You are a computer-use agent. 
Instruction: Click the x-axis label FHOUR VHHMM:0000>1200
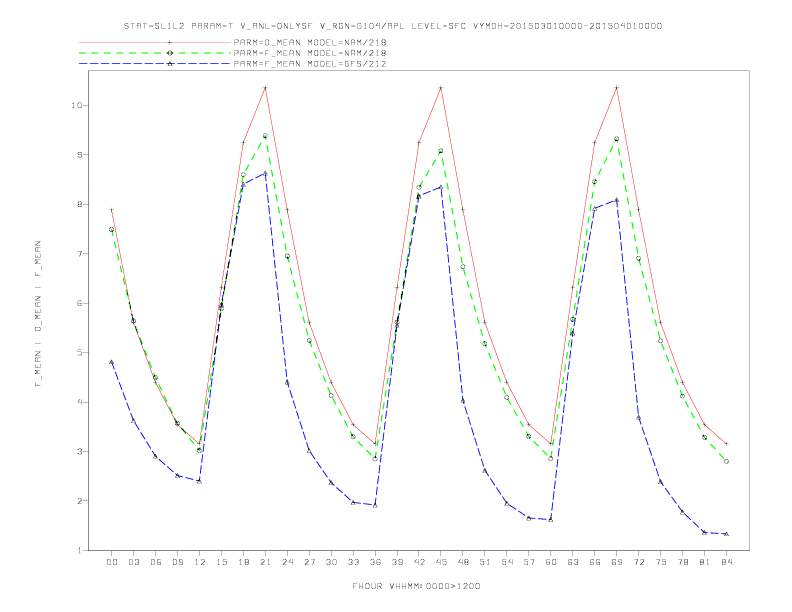coord(416,586)
